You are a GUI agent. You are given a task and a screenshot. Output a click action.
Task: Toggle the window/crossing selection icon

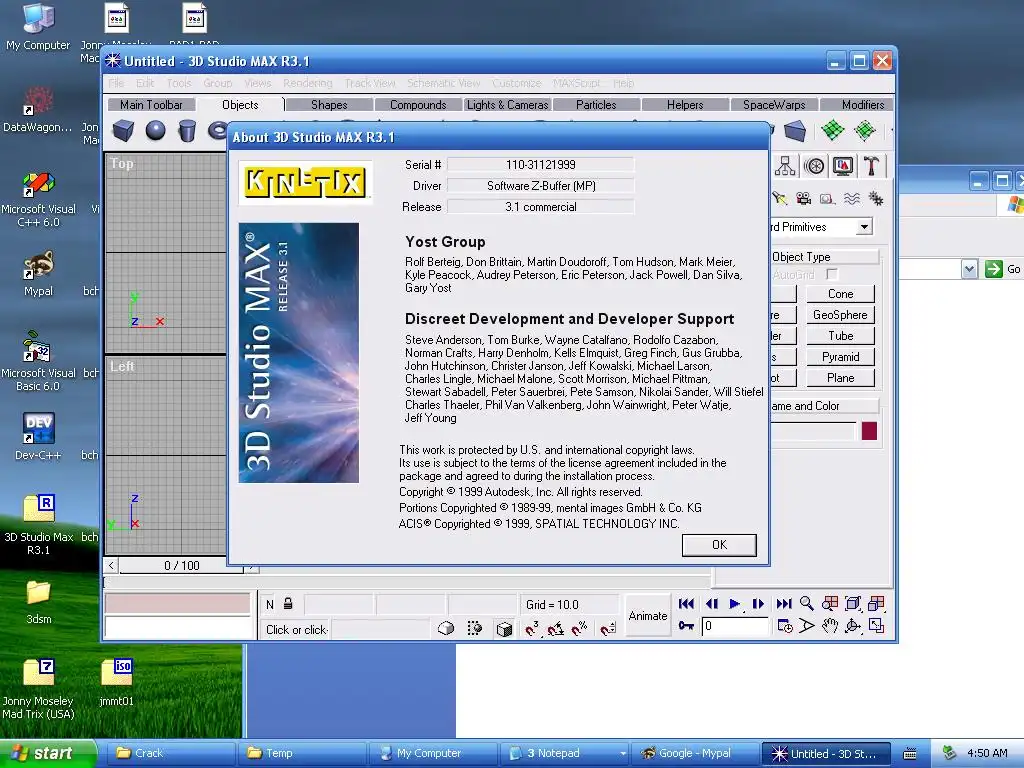475,628
